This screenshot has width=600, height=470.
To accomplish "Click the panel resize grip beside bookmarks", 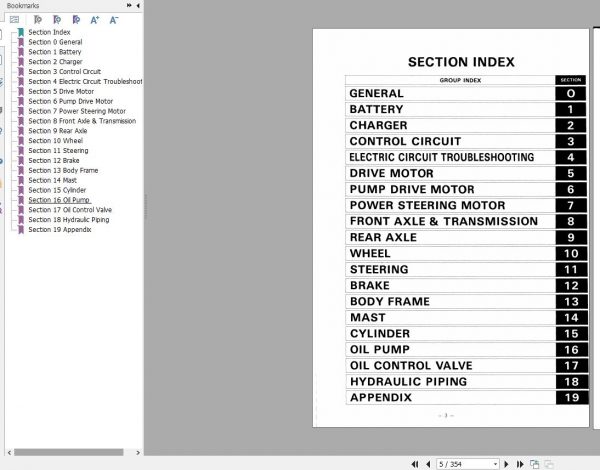I will tap(145, 207).
